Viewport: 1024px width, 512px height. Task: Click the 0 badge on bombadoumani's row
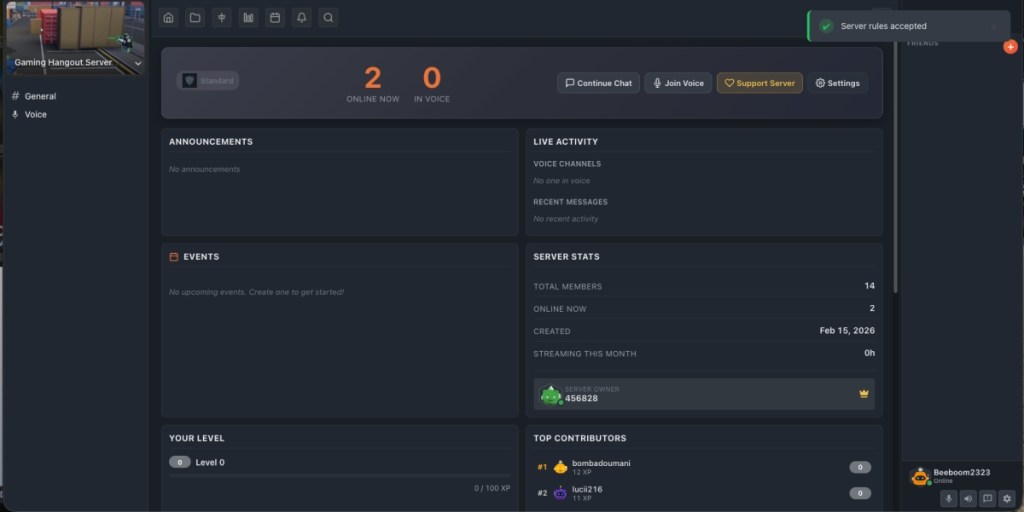[x=860, y=467]
